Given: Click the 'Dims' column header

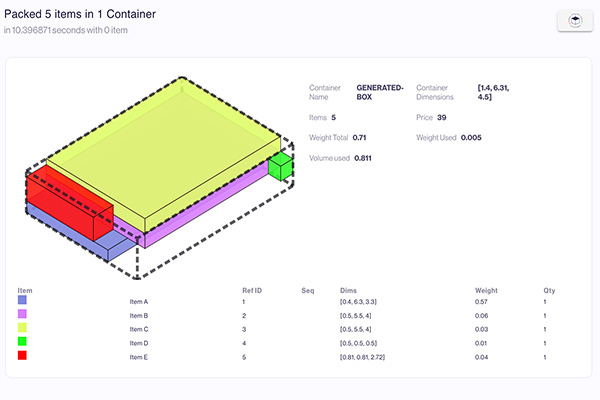Looking at the screenshot, I should [x=348, y=291].
